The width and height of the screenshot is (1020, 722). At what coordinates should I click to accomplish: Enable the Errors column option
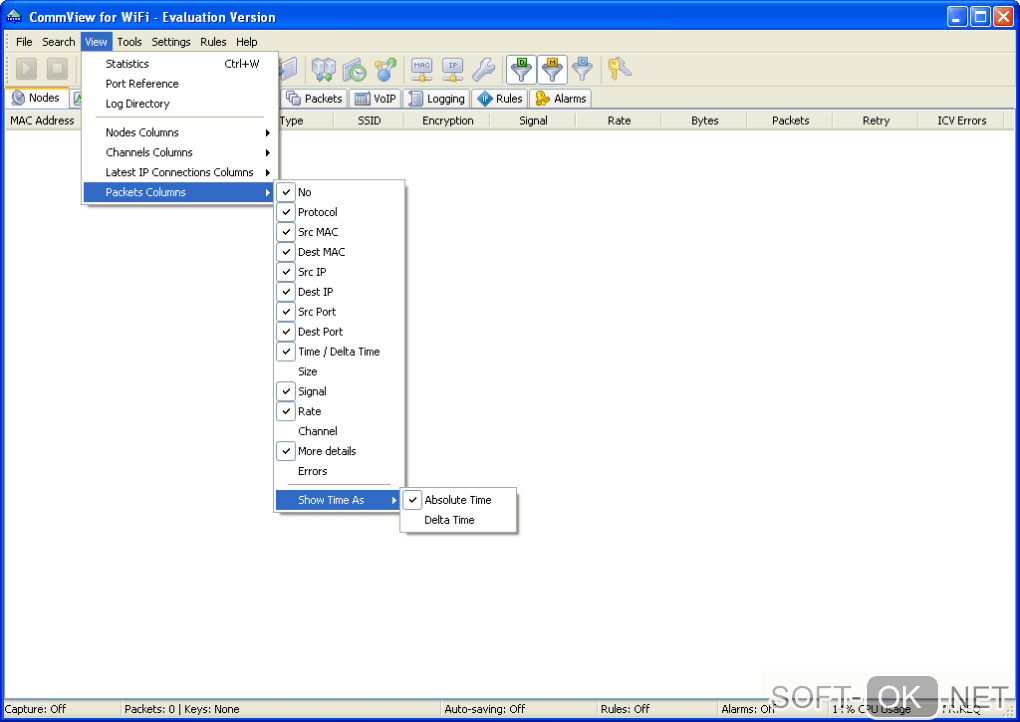tap(339, 471)
